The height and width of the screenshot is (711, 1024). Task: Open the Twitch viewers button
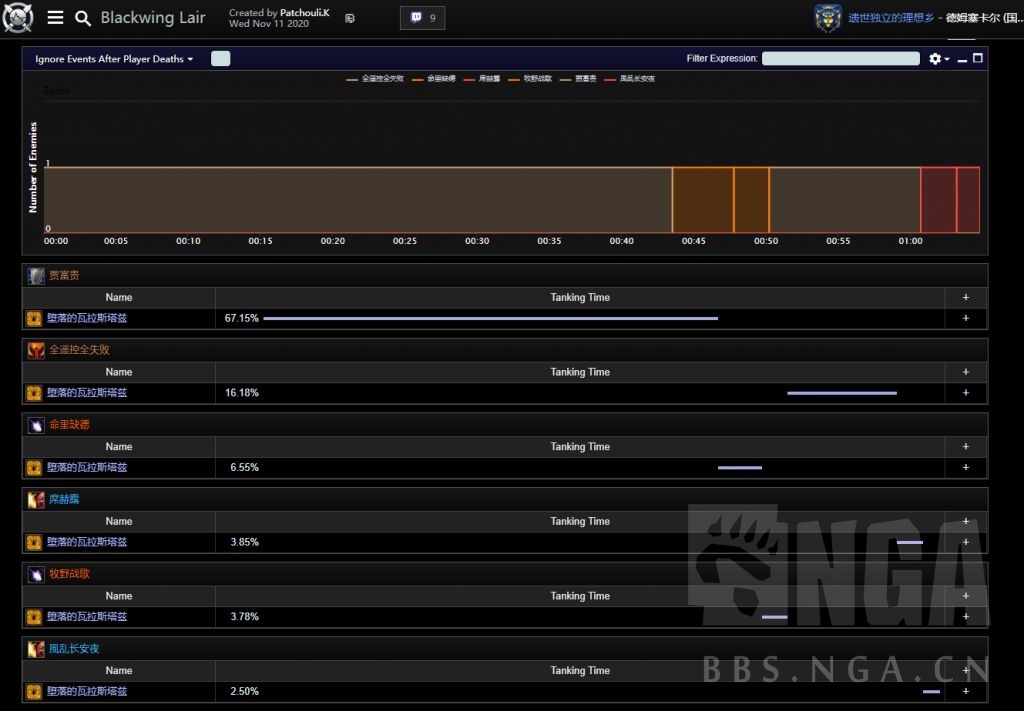pyautogui.click(x=422, y=18)
